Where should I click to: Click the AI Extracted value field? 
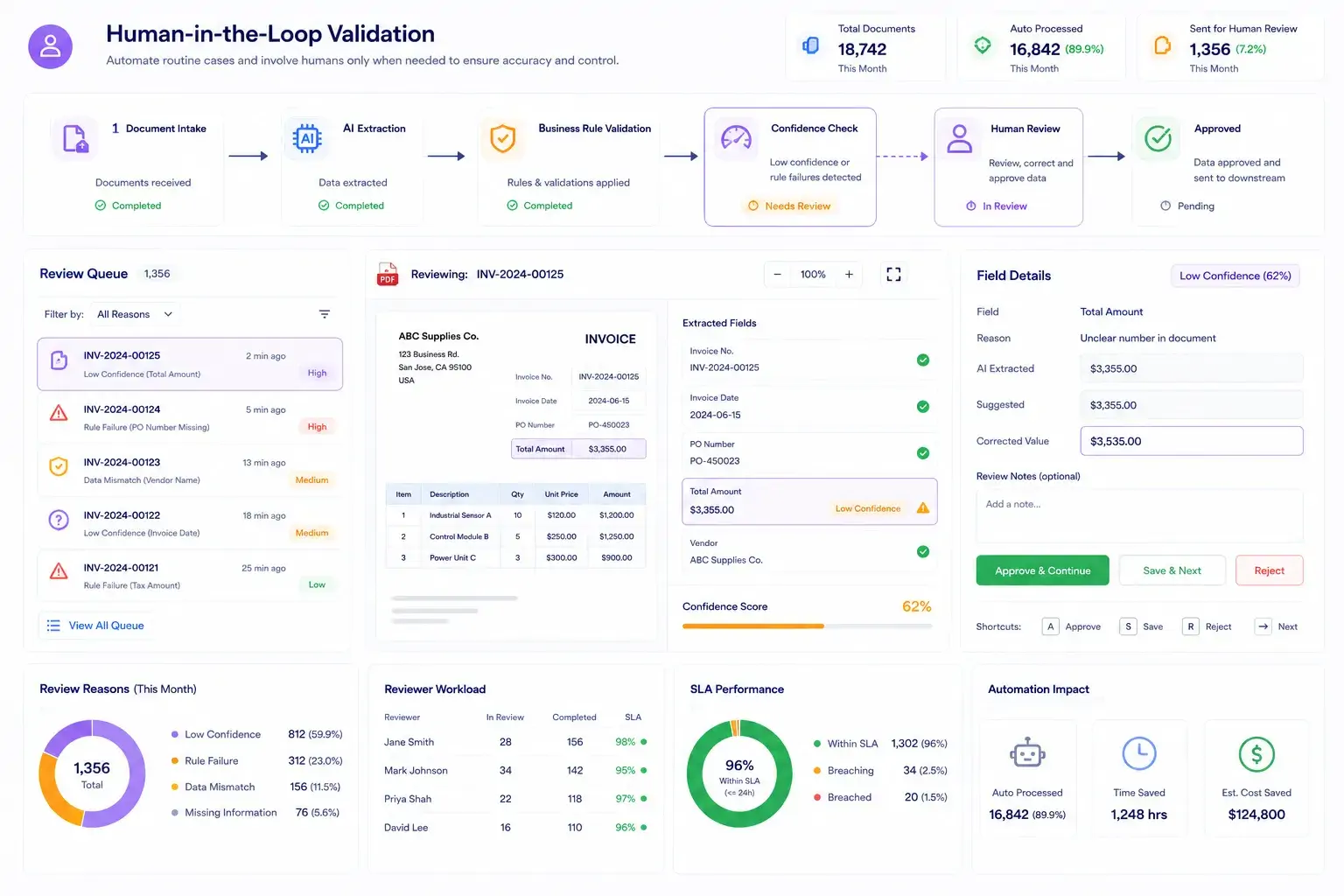tap(1192, 368)
